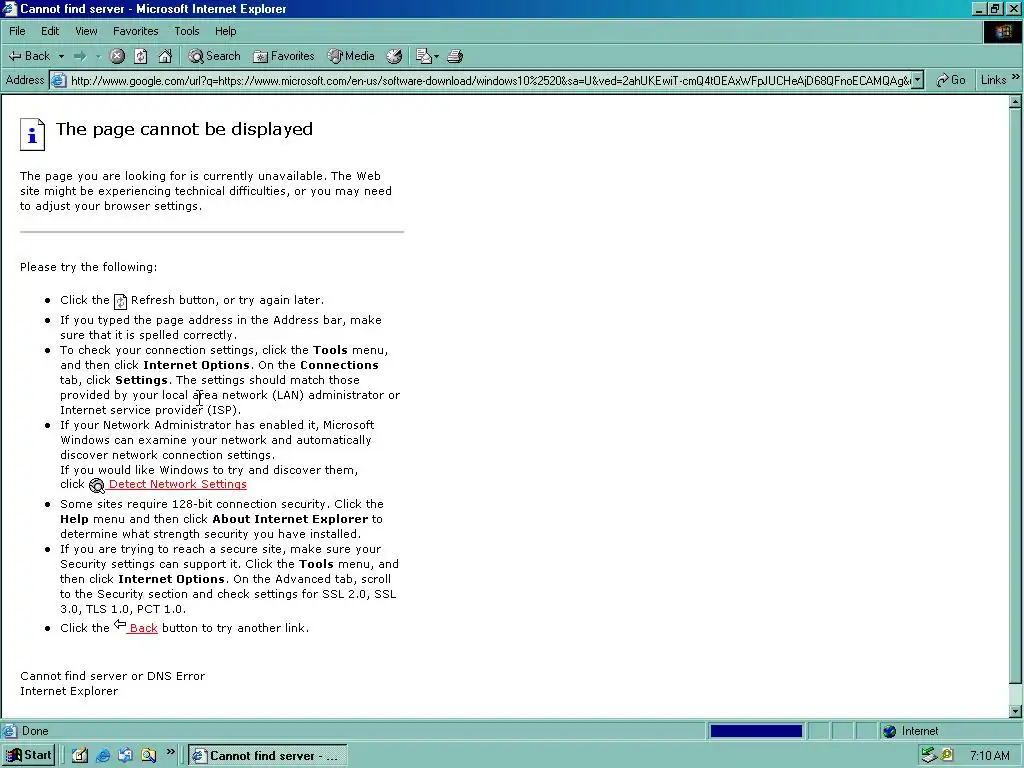The image size is (1024, 768).
Task: Select the Cannot find server taskbar button
Action: click(268, 756)
